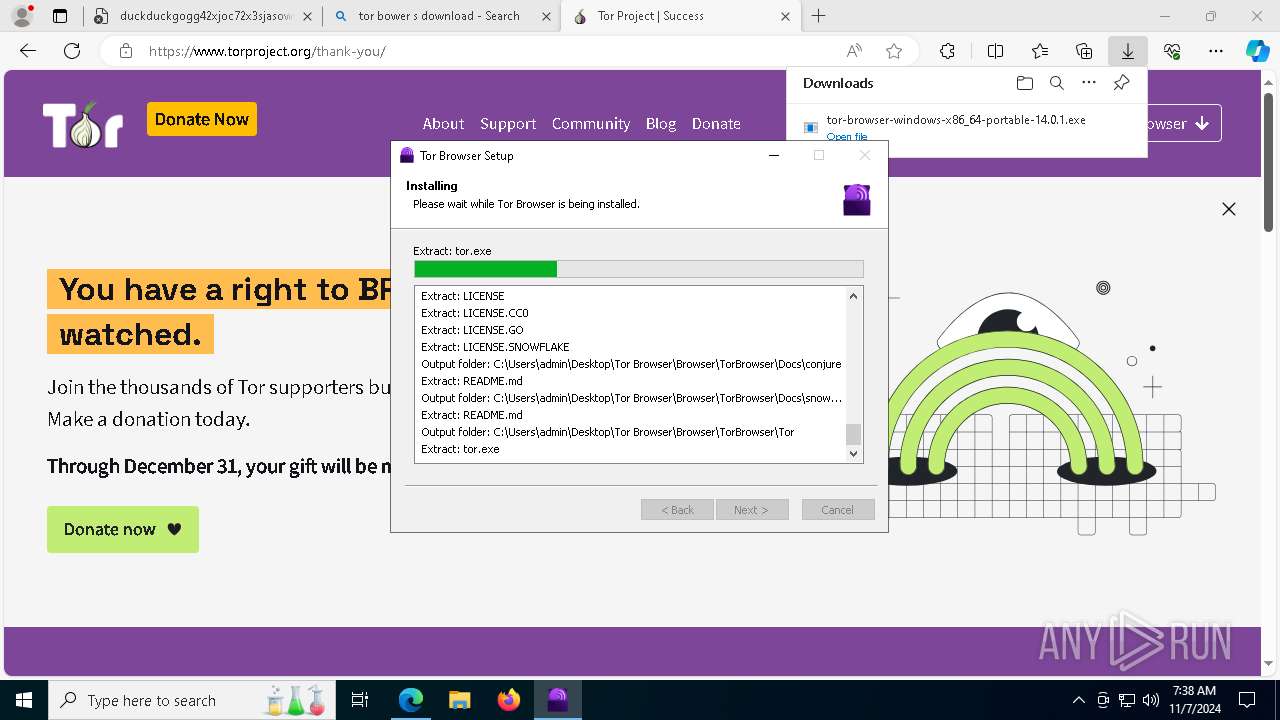Viewport: 1280px width, 720px height.
Task: Minimize the Tor Browser Setup window
Action: coord(774,155)
